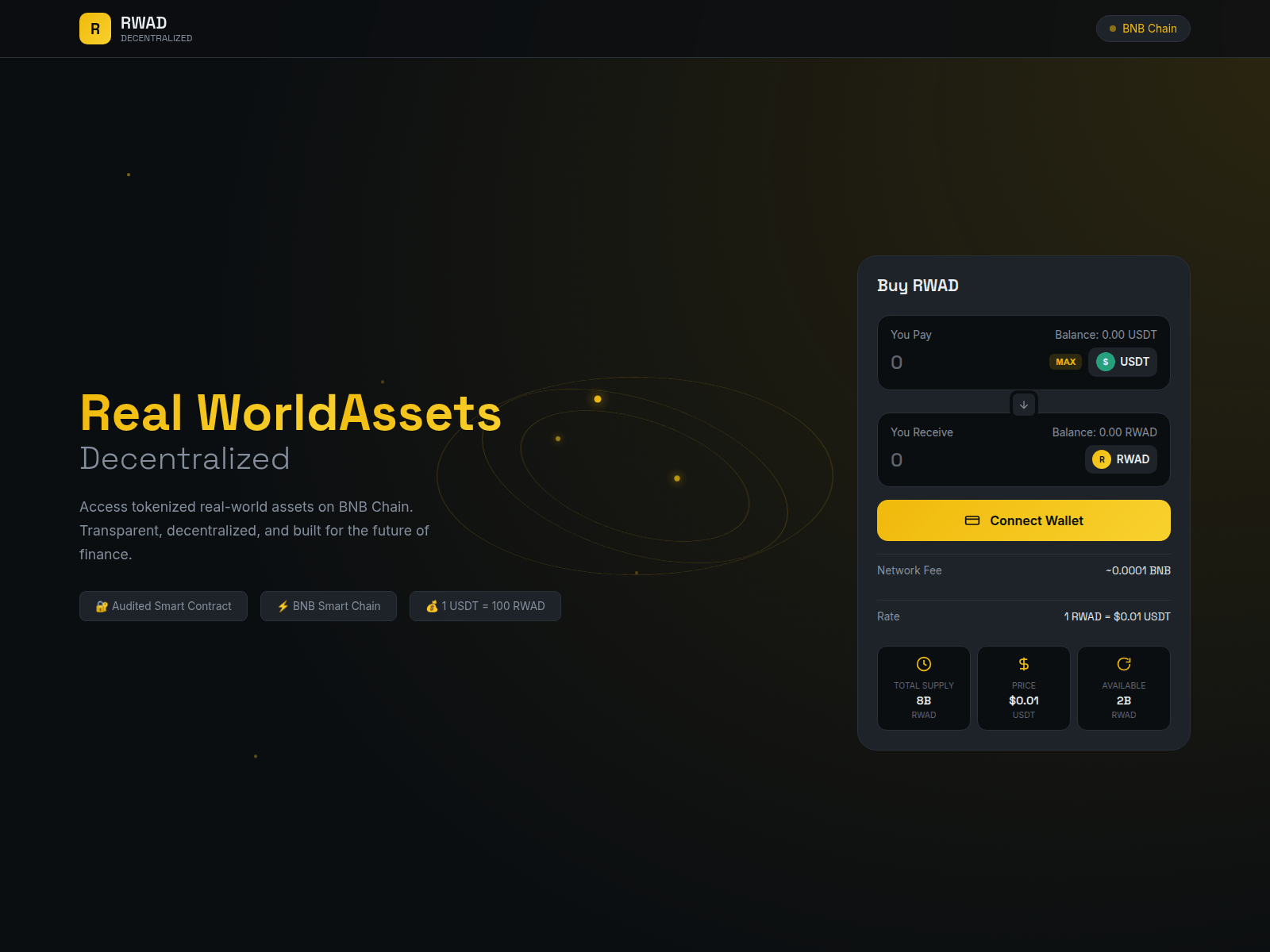Click the lightning bolt icon in BNB Smart Chain badge

click(283, 606)
